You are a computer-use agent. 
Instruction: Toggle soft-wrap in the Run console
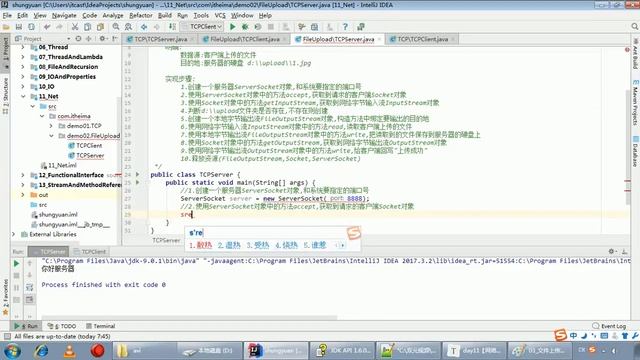tap(29, 287)
